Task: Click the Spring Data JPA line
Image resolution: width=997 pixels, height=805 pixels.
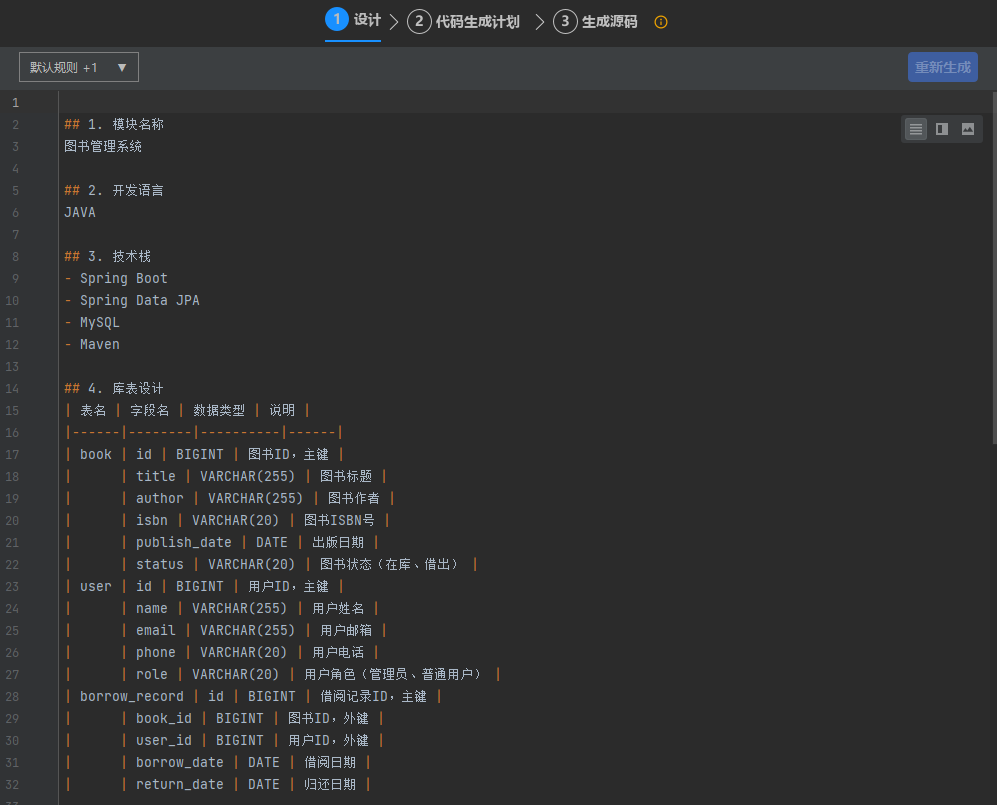Action: pos(139,300)
